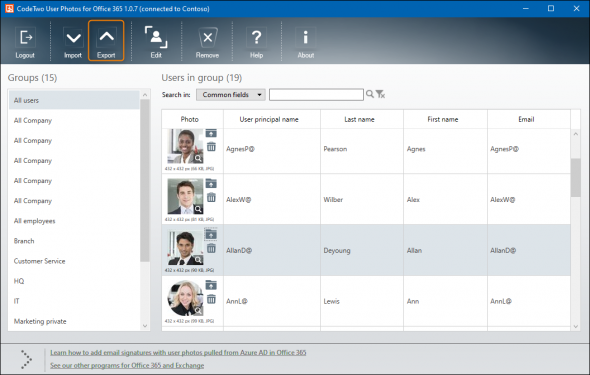
Task: Zoom photo icon for Ann Lewis
Action: pyautogui.click(x=198, y=311)
